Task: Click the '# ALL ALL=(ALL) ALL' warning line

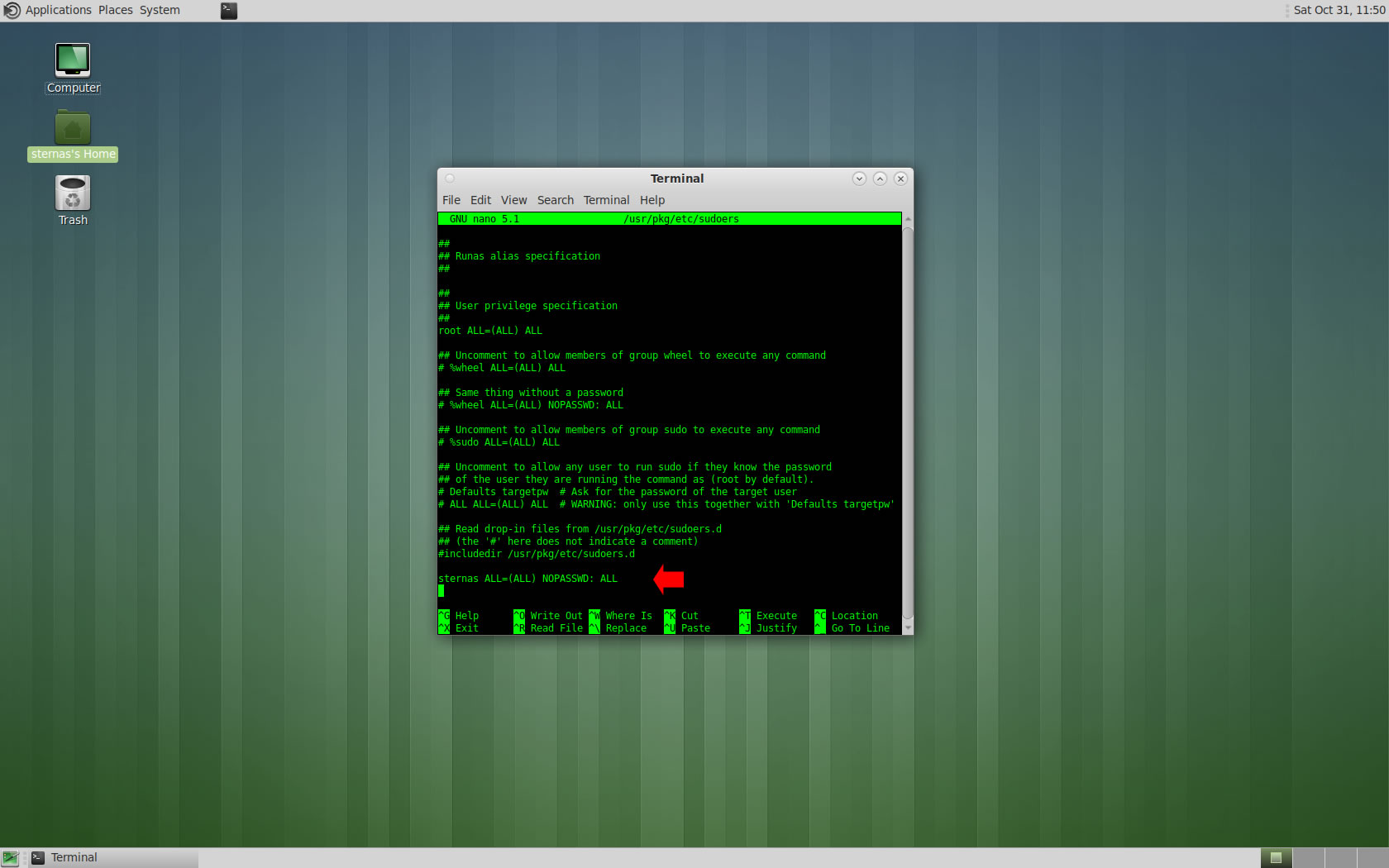Action: [666, 504]
